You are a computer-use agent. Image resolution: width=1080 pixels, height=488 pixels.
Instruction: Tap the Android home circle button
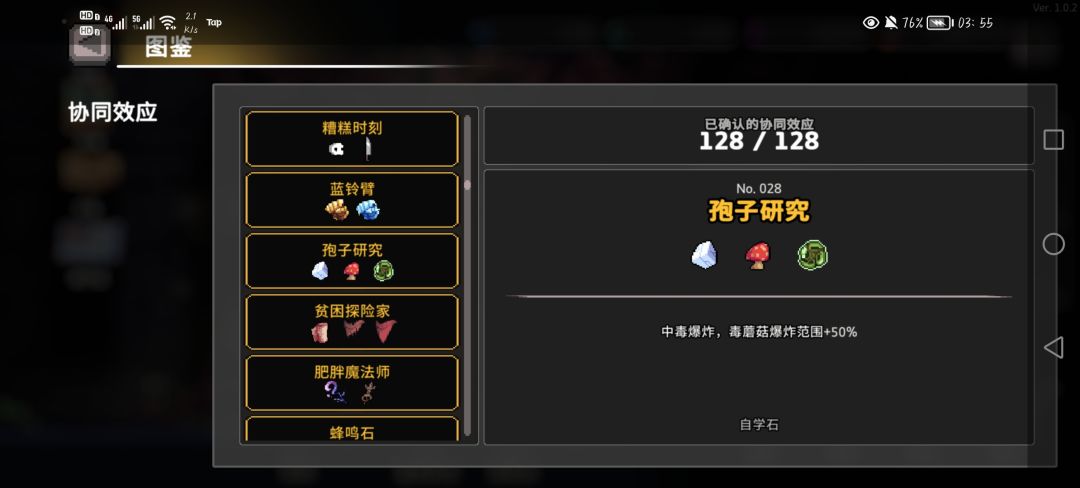(1053, 244)
